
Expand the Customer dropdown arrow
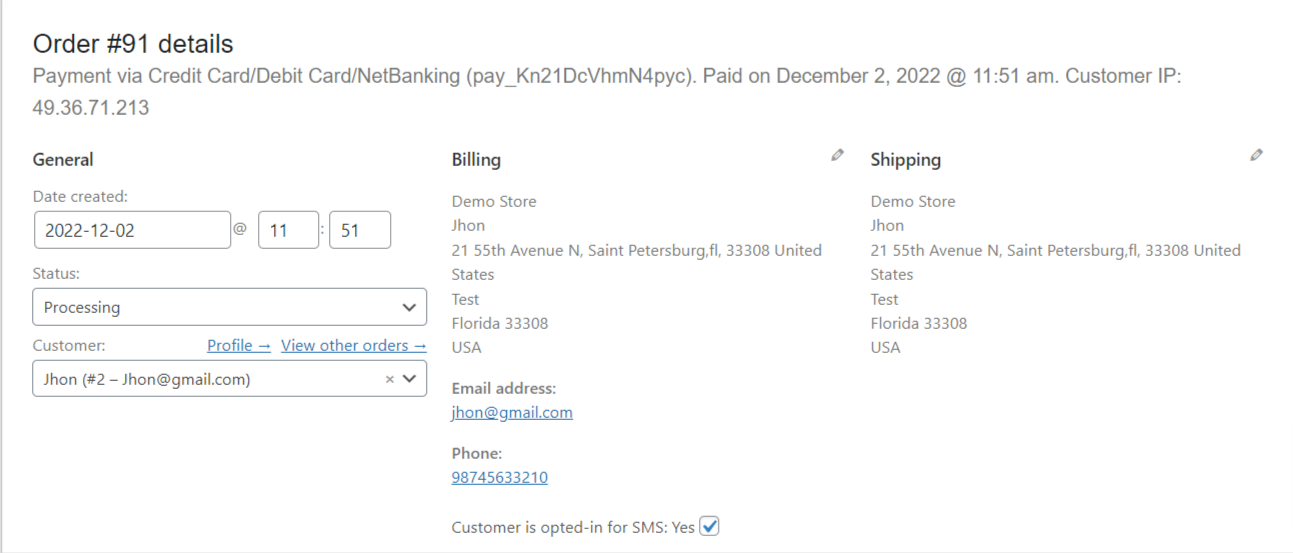pyautogui.click(x=409, y=379)
